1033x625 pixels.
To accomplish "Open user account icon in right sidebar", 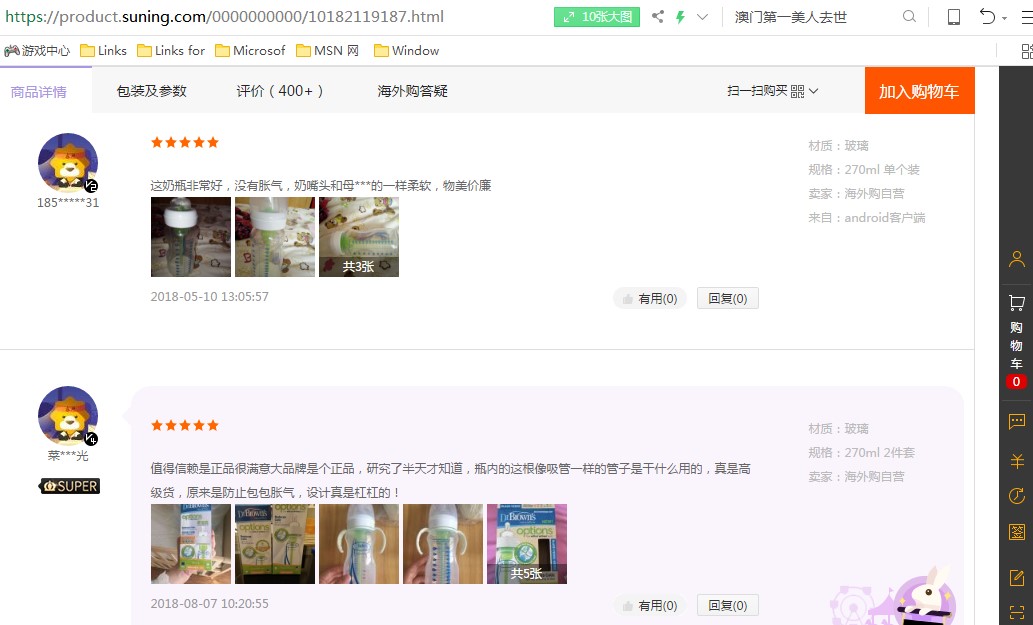I will coord(1017,260).
